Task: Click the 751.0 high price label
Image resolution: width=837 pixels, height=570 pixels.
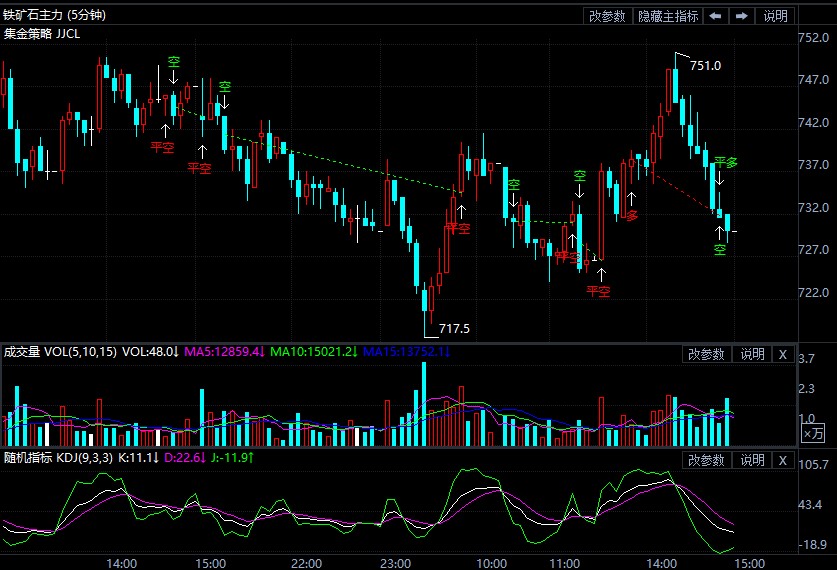Action: click(705, 66)
